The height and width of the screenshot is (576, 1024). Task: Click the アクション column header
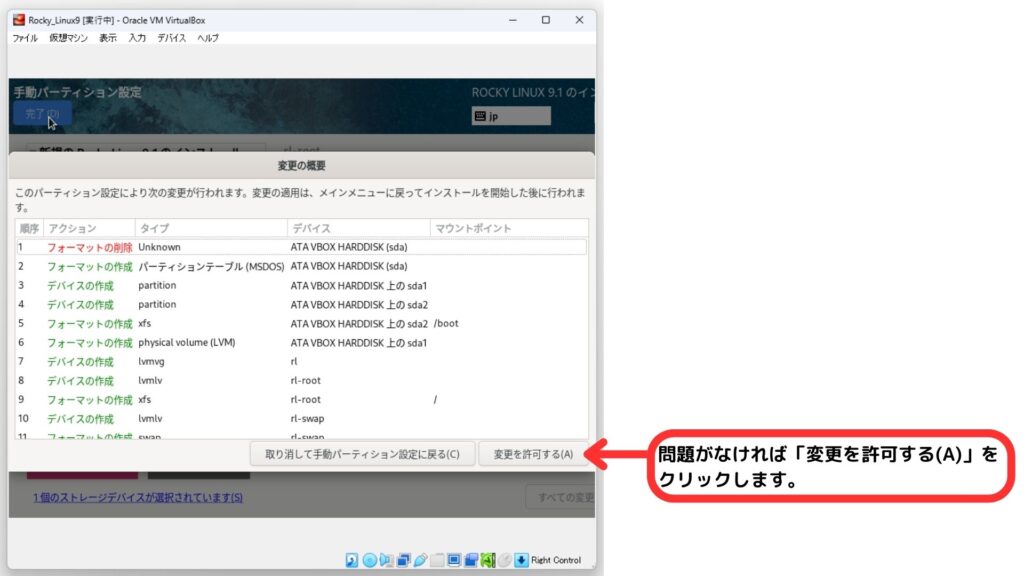tap(89, 228)
